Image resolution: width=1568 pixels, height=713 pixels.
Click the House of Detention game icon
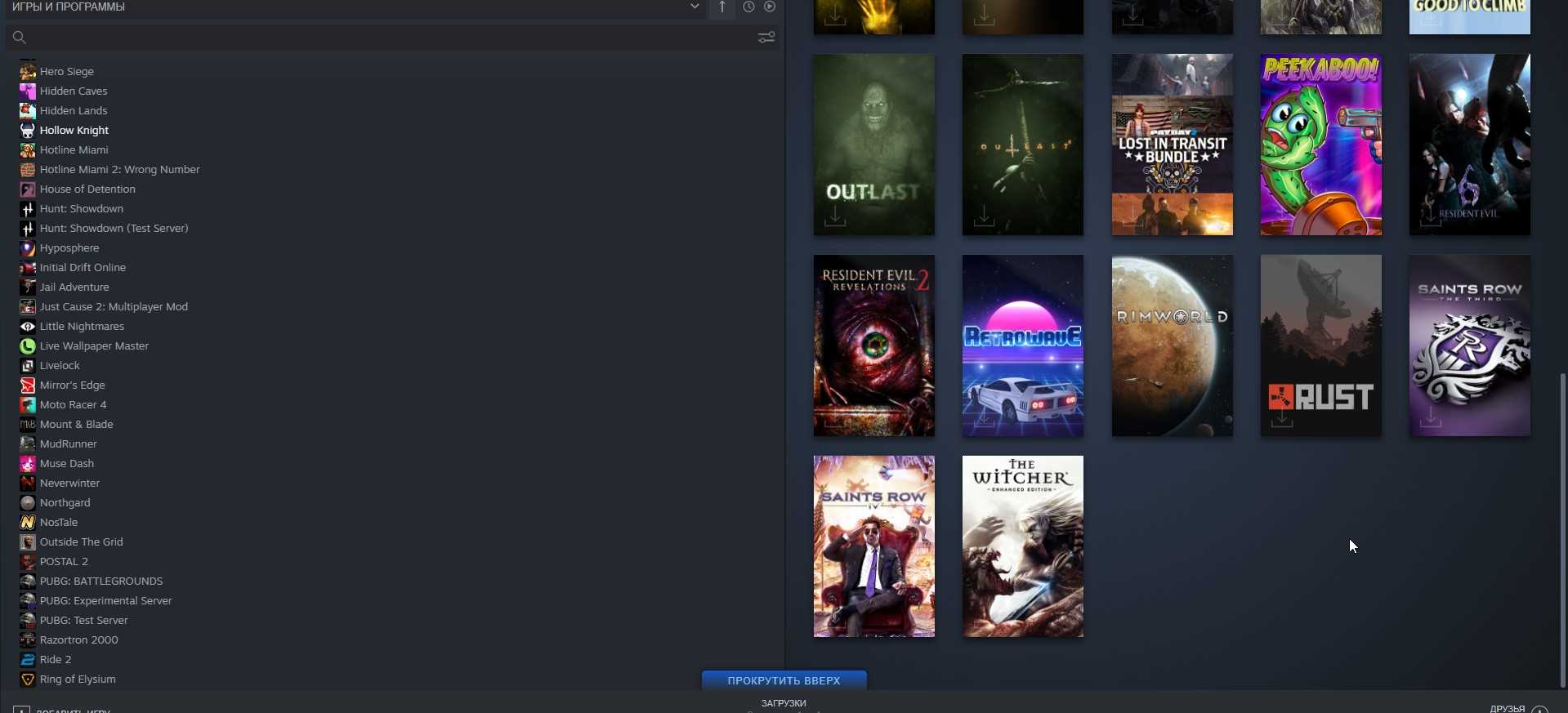pos(28,189)
